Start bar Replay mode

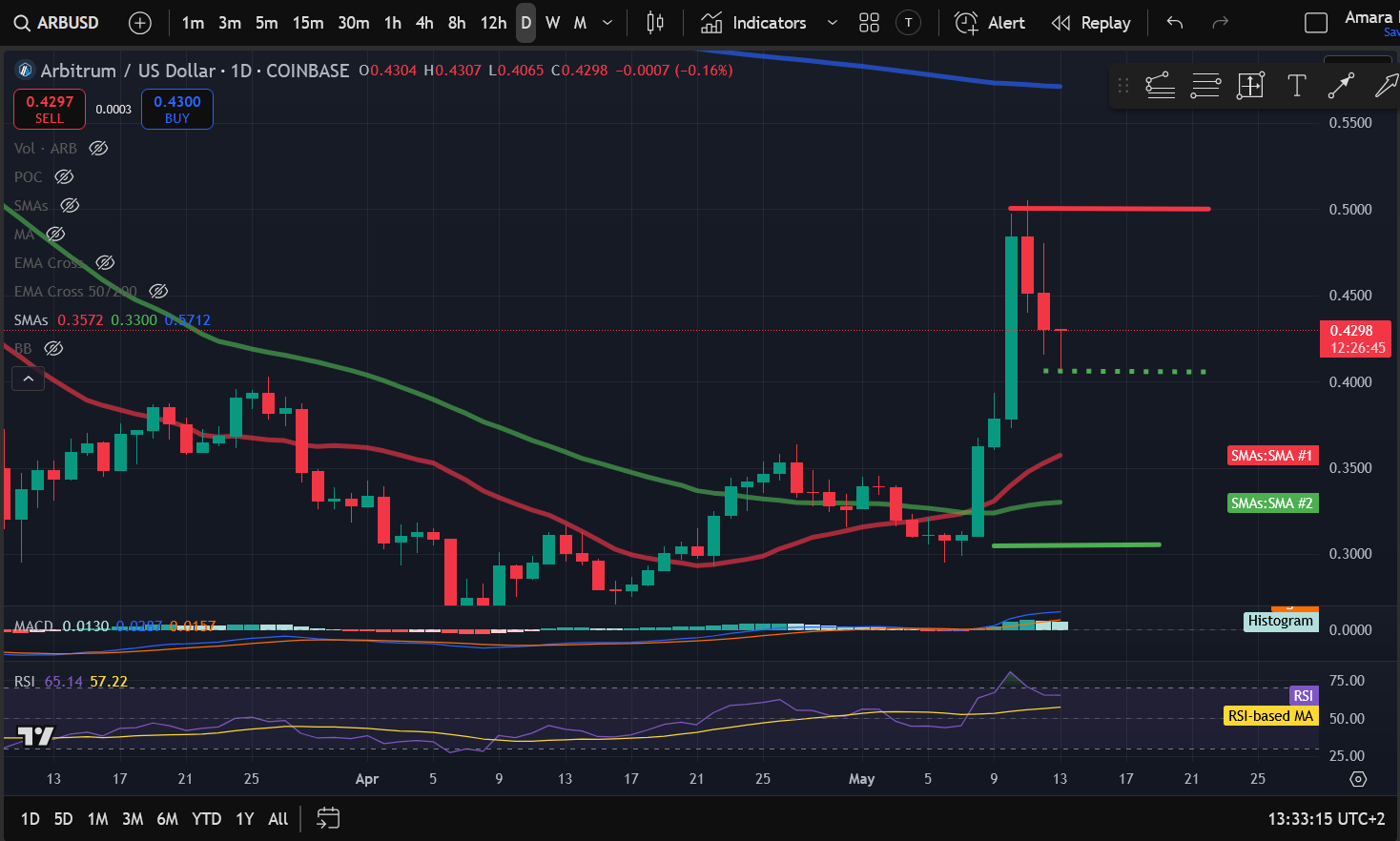click(x=1091, y=23)
